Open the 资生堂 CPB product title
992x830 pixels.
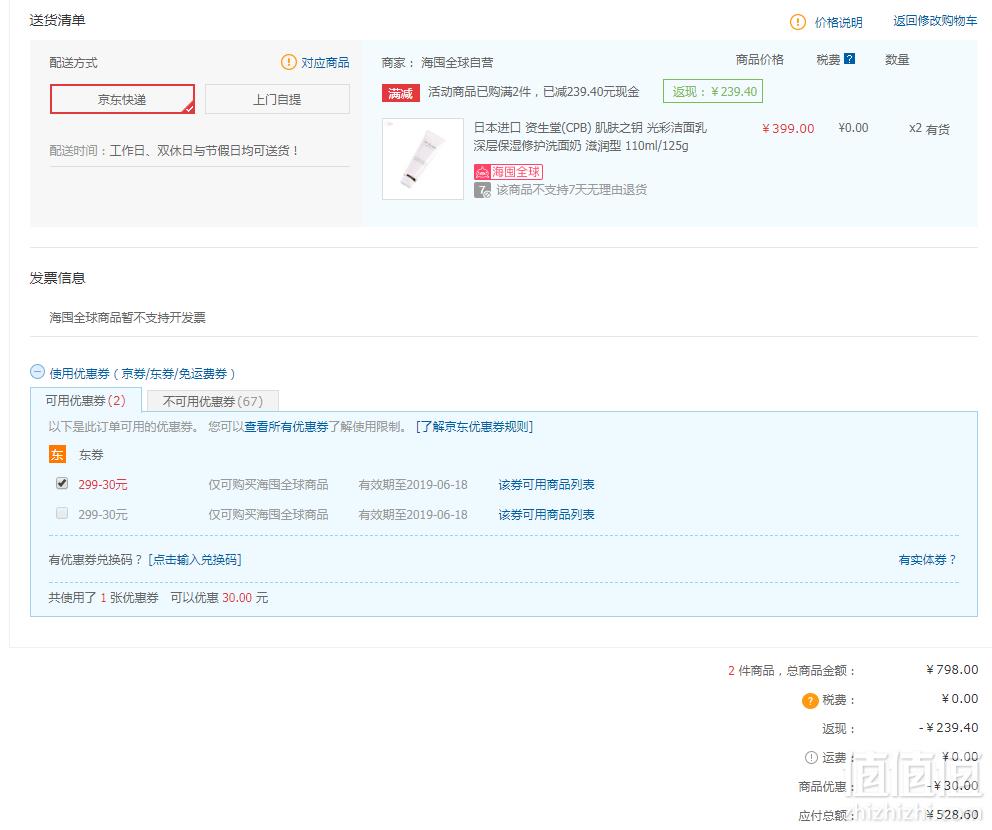(590, 137)
